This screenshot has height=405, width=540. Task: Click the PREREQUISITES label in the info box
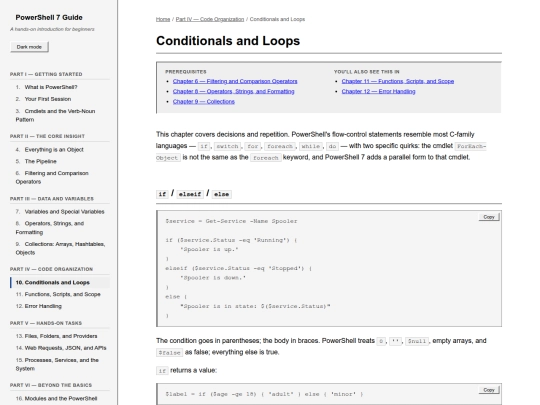[x=186, y=72]
